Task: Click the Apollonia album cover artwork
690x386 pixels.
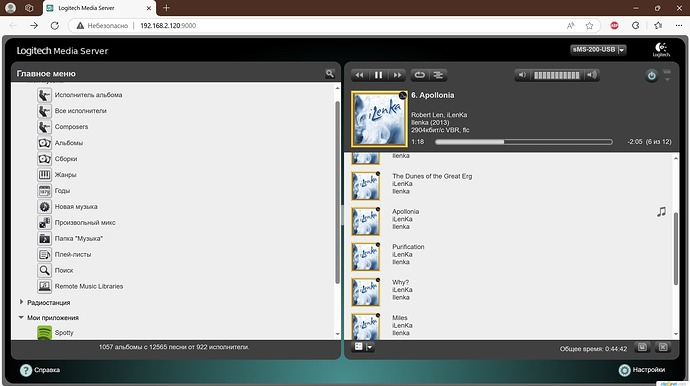Action: 379,119
